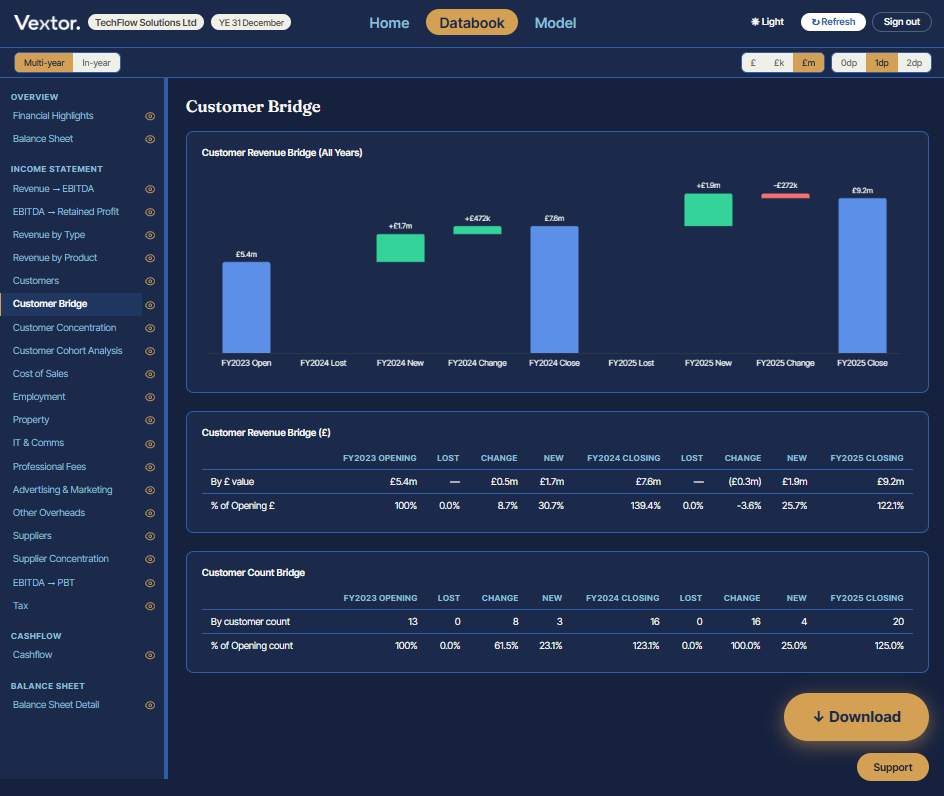Toggle eye icon beside IT & Comms
The width and height of the screenshot is (944, 796).
pos(151,444)
